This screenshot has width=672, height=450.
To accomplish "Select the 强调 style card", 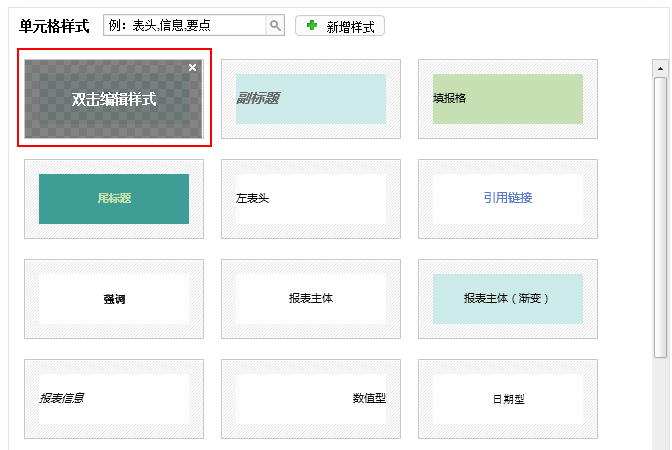I will click(114, 299).
